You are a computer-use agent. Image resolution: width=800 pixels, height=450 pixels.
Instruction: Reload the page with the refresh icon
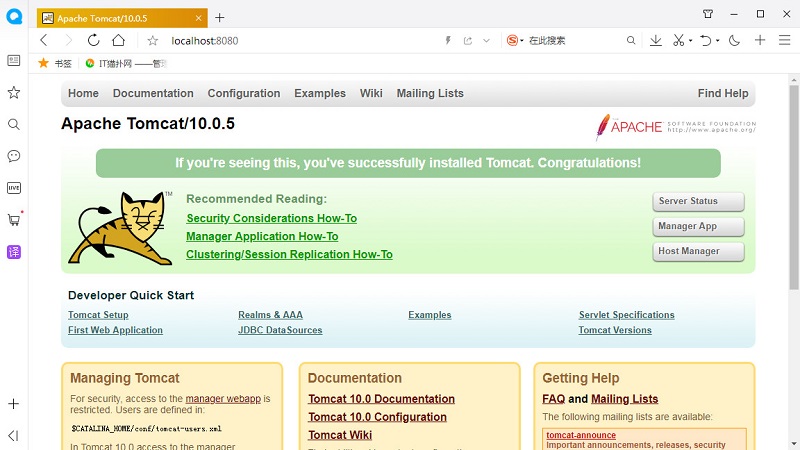tap(93, 40)
